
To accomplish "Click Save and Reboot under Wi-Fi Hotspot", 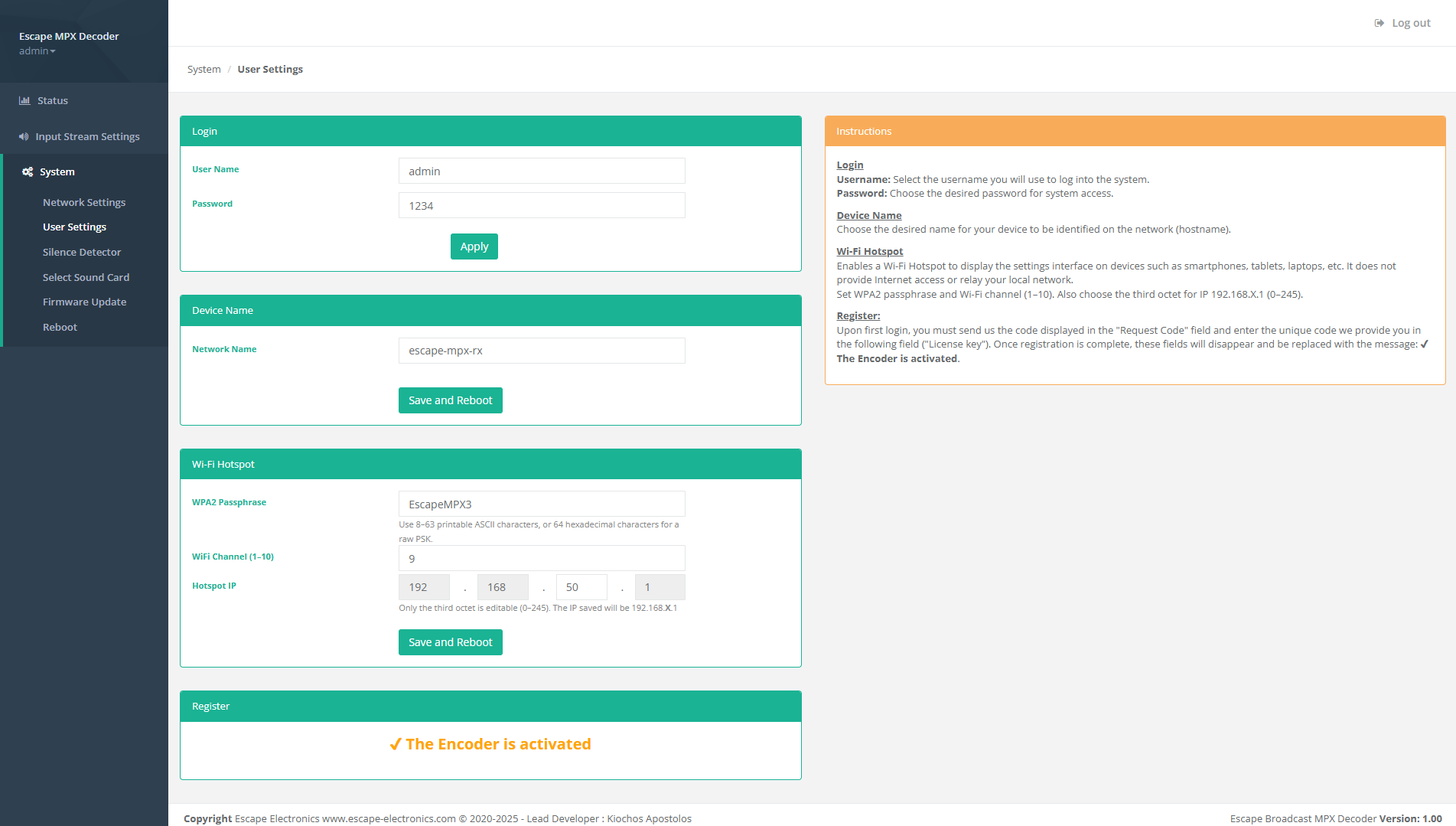I will pyautogui.click(x=450, y=642).
